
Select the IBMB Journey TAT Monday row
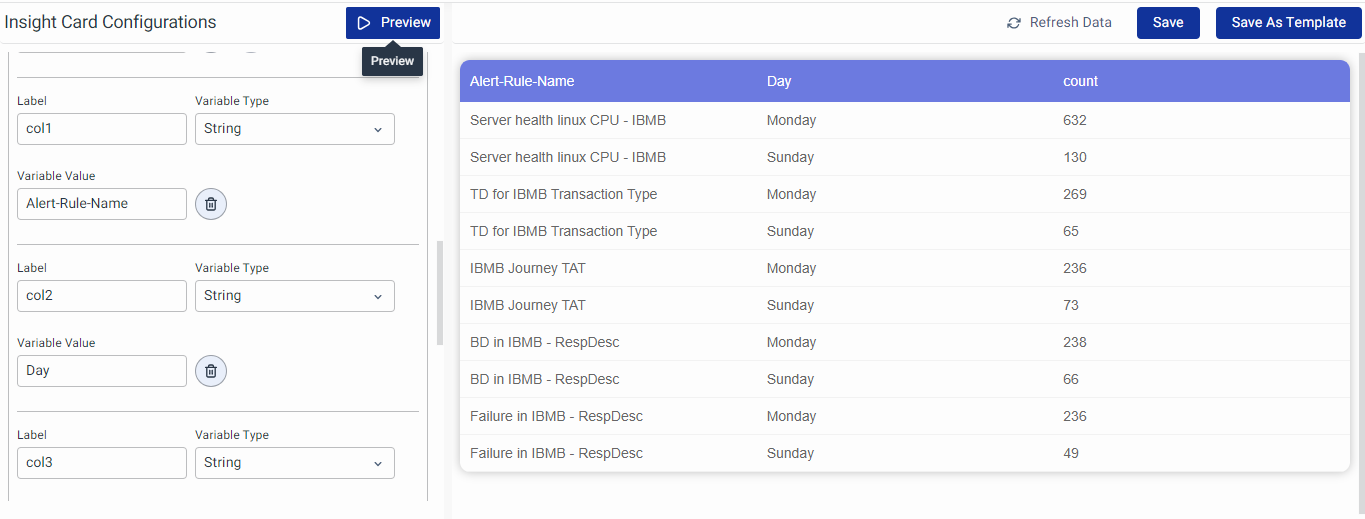[904, 268]
